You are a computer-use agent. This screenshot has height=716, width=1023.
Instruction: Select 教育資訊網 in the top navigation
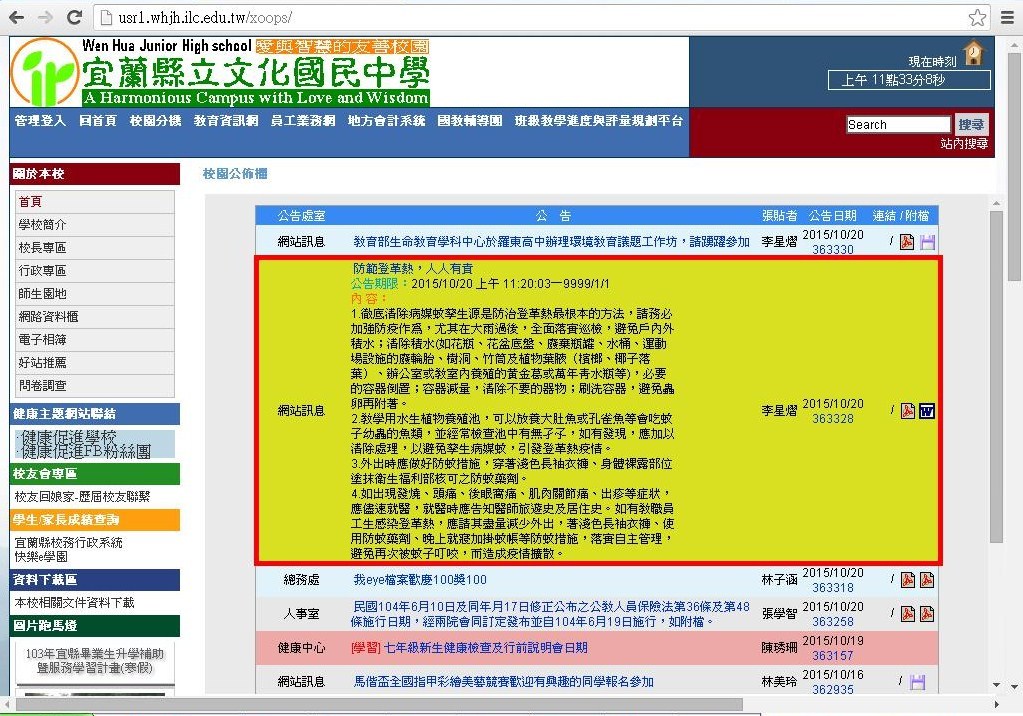(226, 120)
